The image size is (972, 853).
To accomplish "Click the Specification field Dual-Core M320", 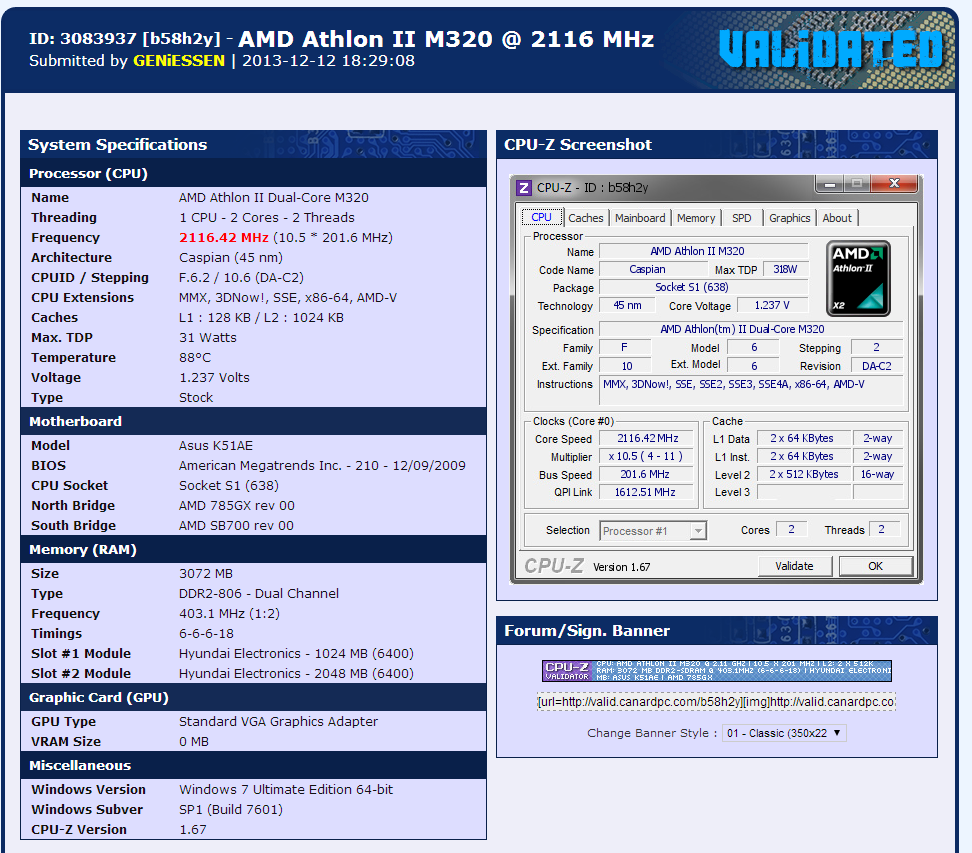I will pyautogui.click(x=751, y=329).
